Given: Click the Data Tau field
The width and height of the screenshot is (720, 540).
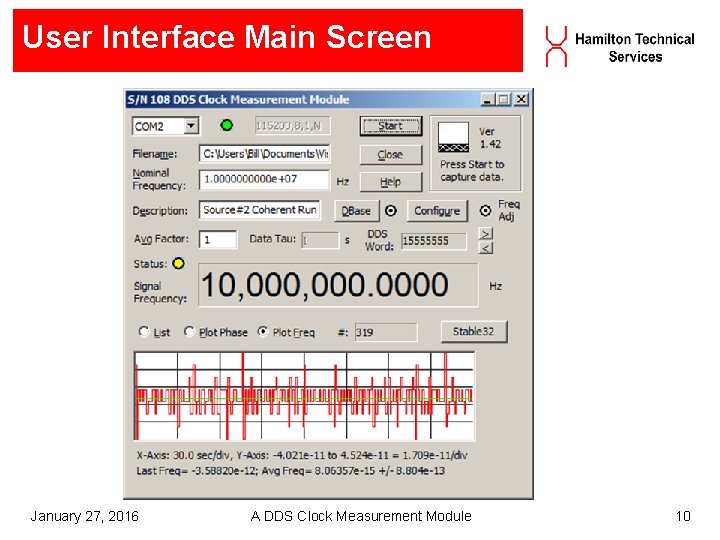Looking at the screenshot, I should point(320,240).
